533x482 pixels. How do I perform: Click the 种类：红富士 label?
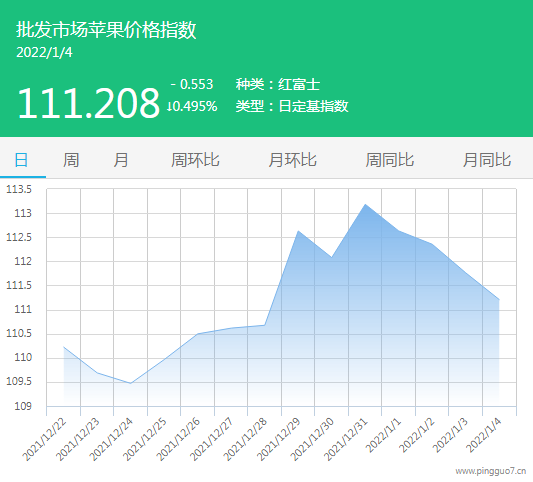[278, 84]
